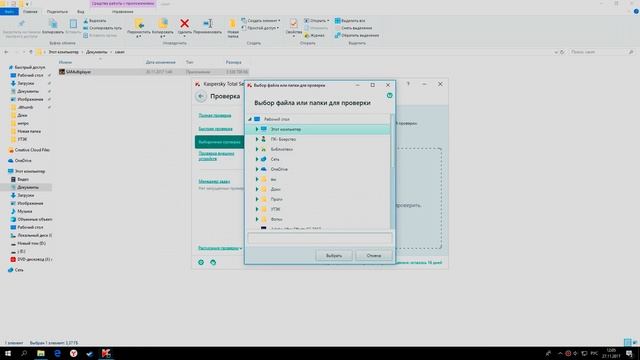The width and height of the screenshot is (640, 360).
Task: Click the path input field in the dialog
Action: click(320, 238)
